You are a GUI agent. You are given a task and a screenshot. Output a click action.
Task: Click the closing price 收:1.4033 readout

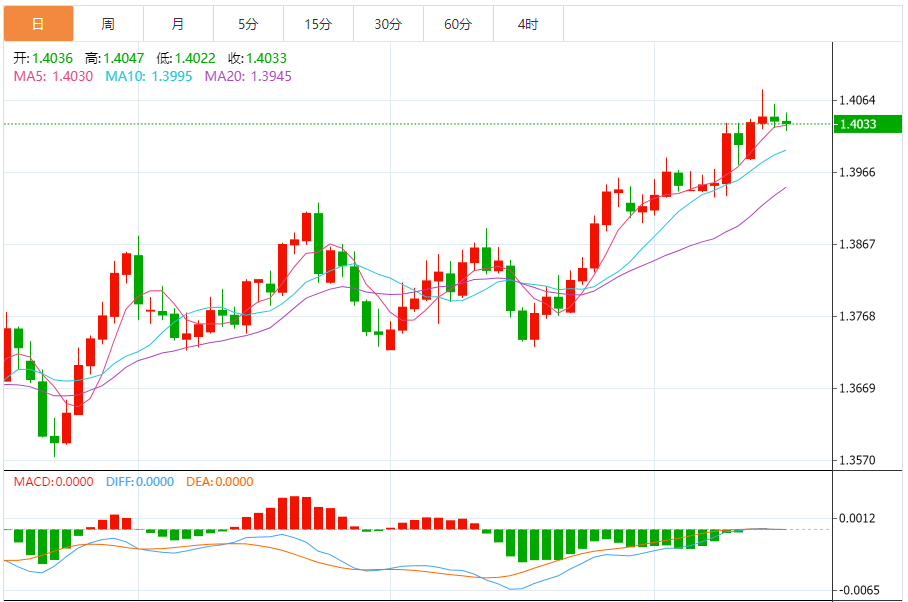258,58
